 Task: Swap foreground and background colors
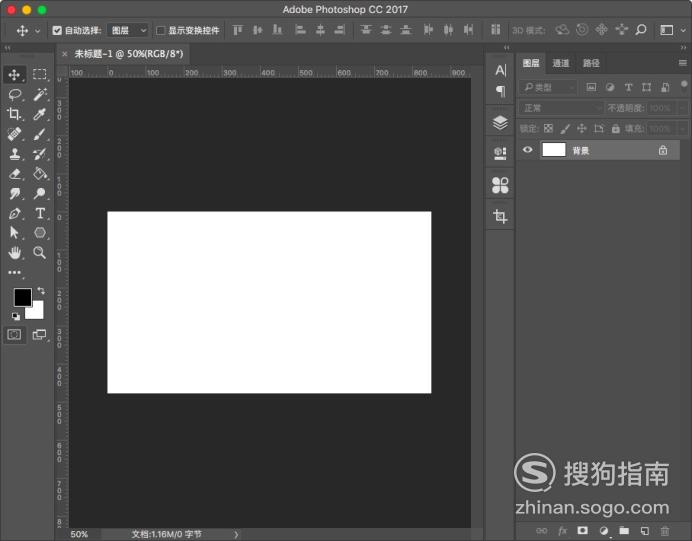pyautogui.click(x=41, y=290)
